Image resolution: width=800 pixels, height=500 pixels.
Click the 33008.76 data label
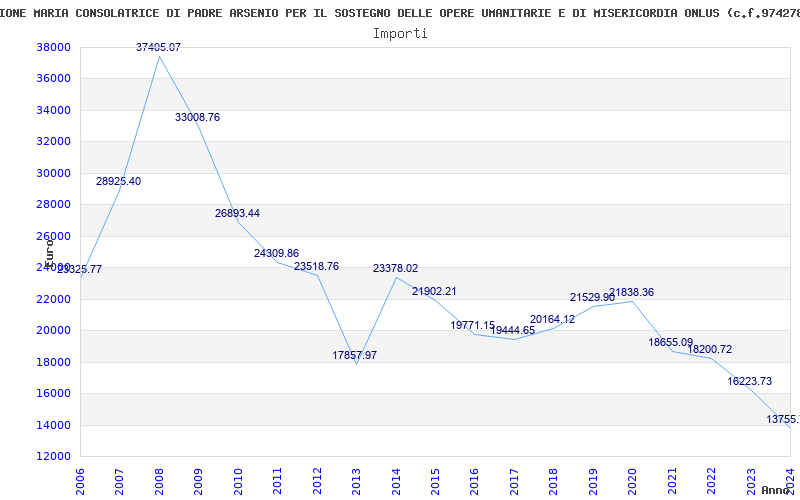[x=197, y=117]
